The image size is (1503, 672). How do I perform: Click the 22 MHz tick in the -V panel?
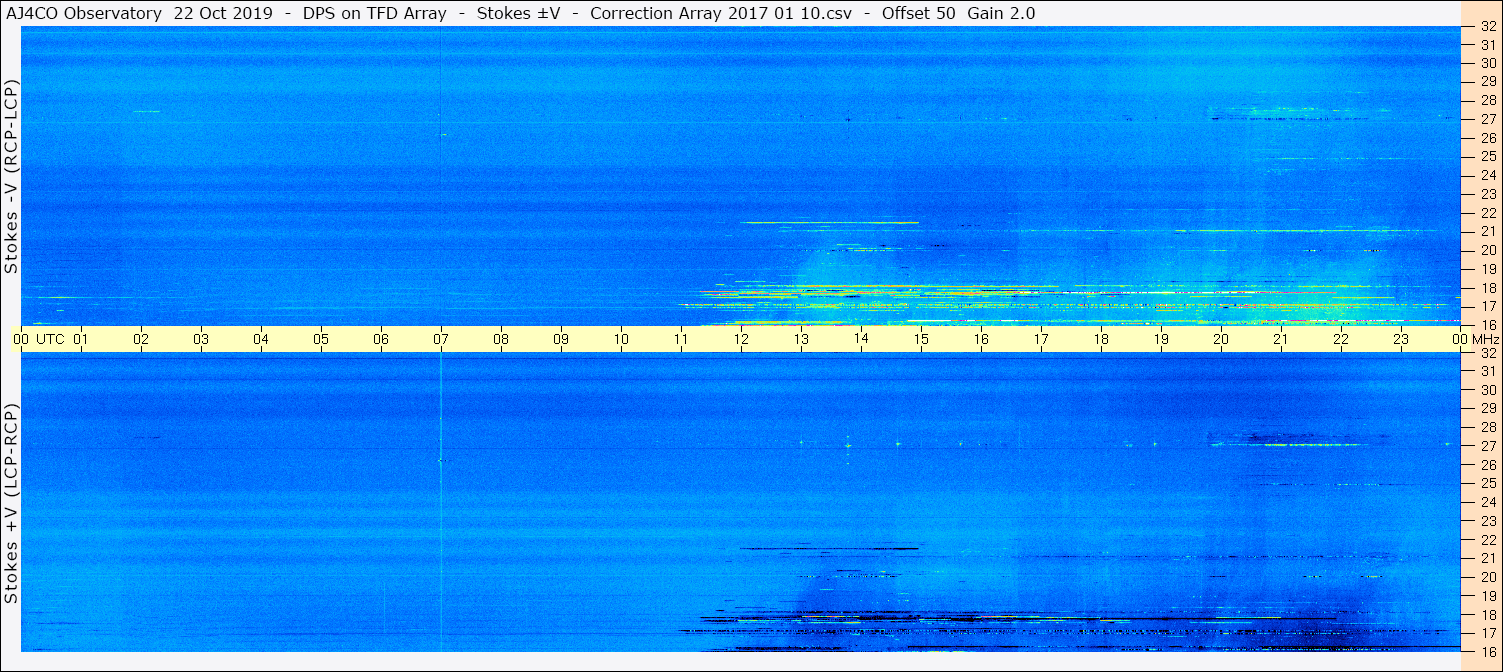click(1488, 213)
